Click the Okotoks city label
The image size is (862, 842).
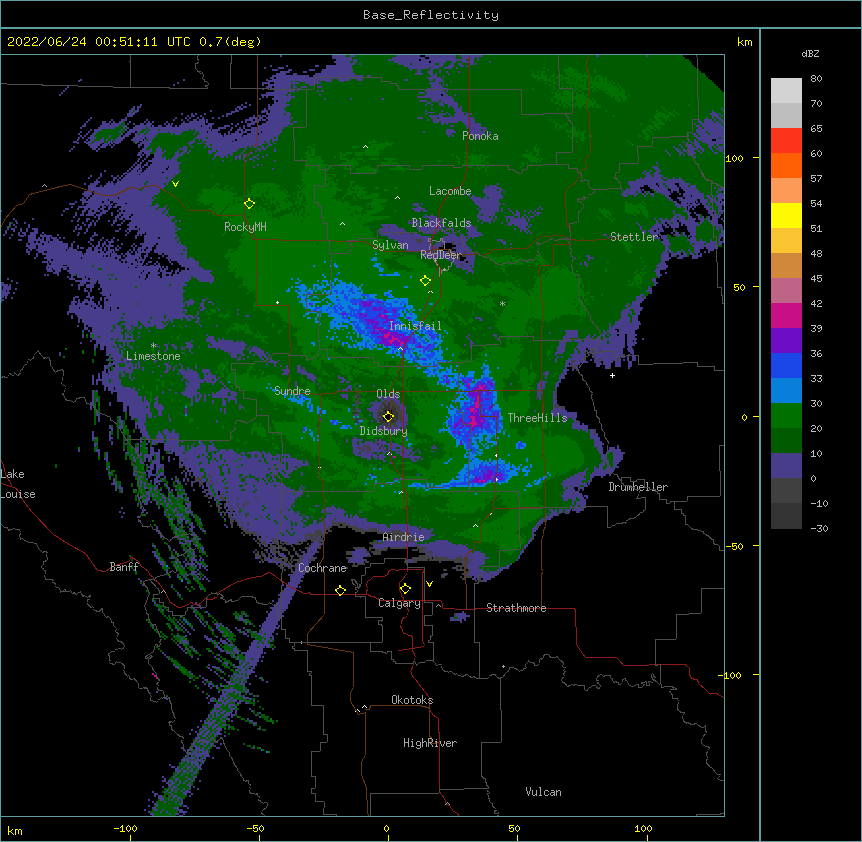(412, 700)
